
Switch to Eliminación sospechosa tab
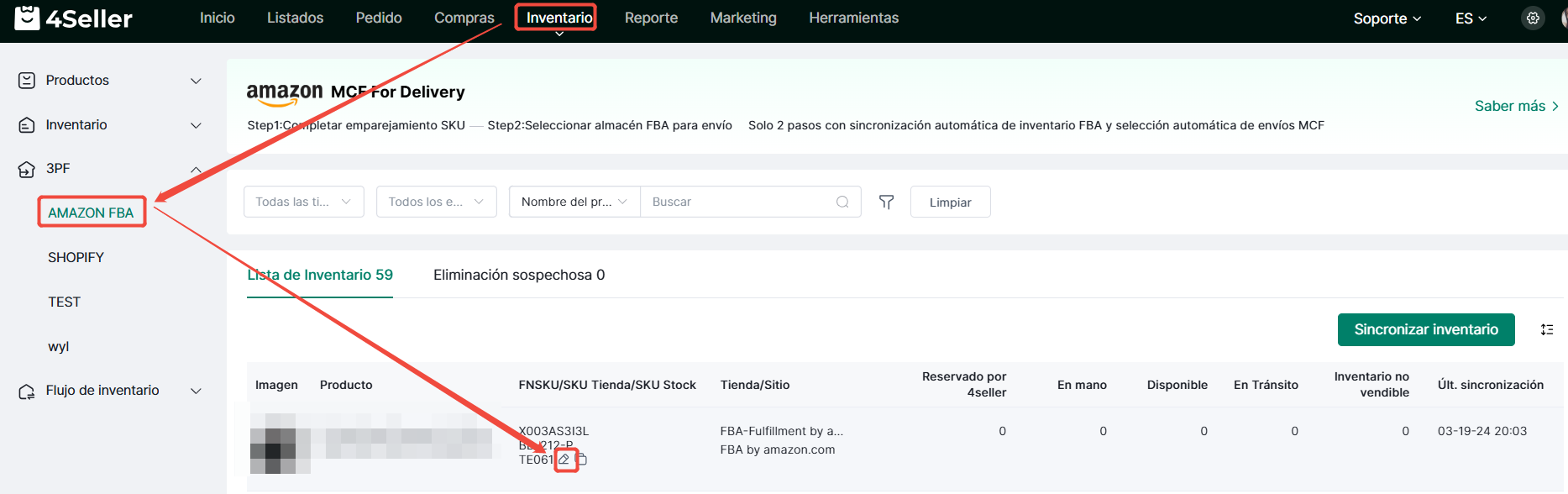519,275
